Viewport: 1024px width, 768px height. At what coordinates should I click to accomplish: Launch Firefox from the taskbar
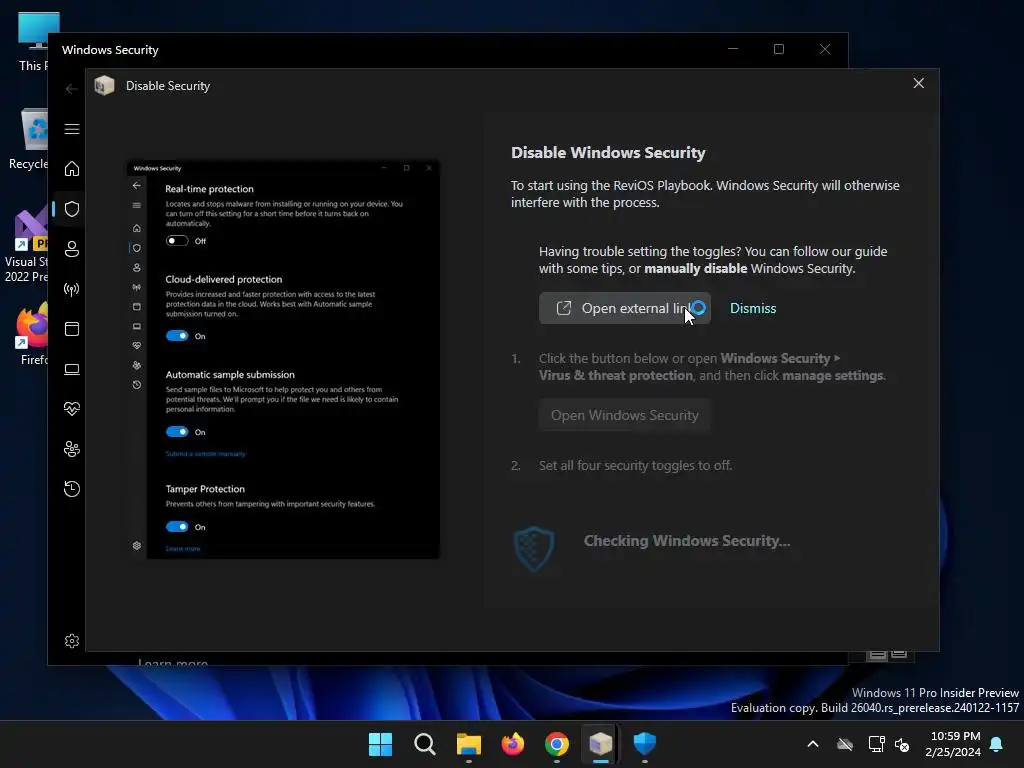pos(513,744)
